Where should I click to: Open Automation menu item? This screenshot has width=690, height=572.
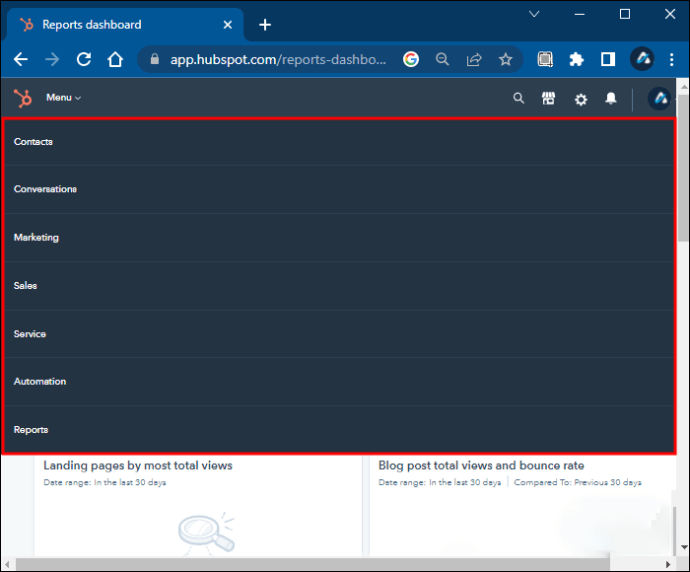[x=339, y=381]
